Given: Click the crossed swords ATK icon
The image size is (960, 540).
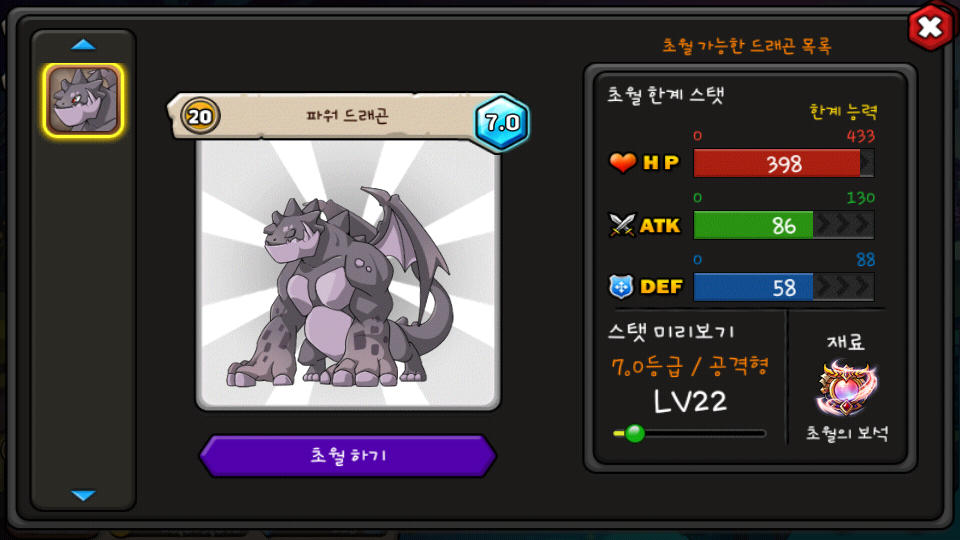Looking at the screenshot, I should [622, 225].
